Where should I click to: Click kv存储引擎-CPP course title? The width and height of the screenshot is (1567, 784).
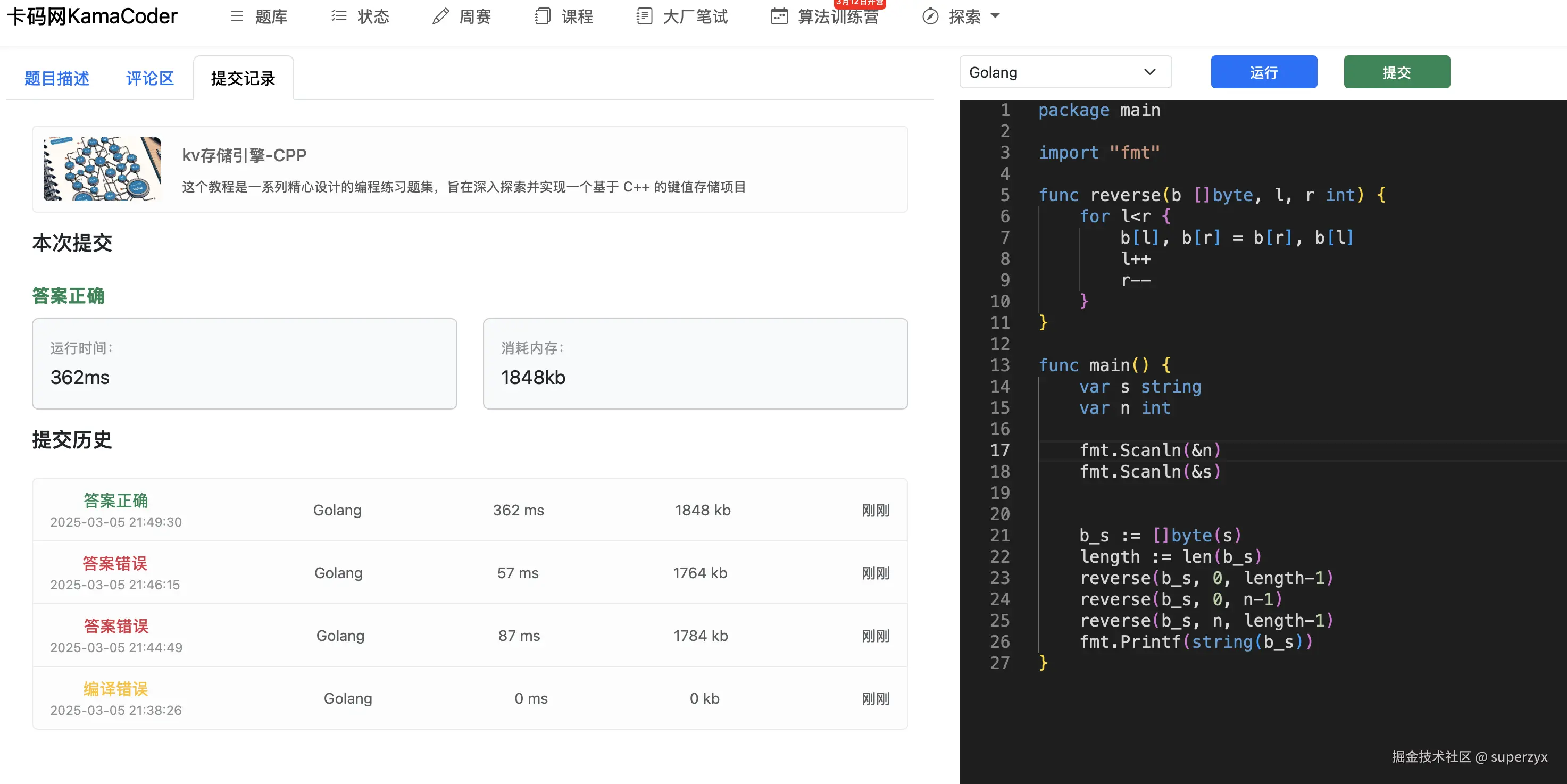point(244,156)
